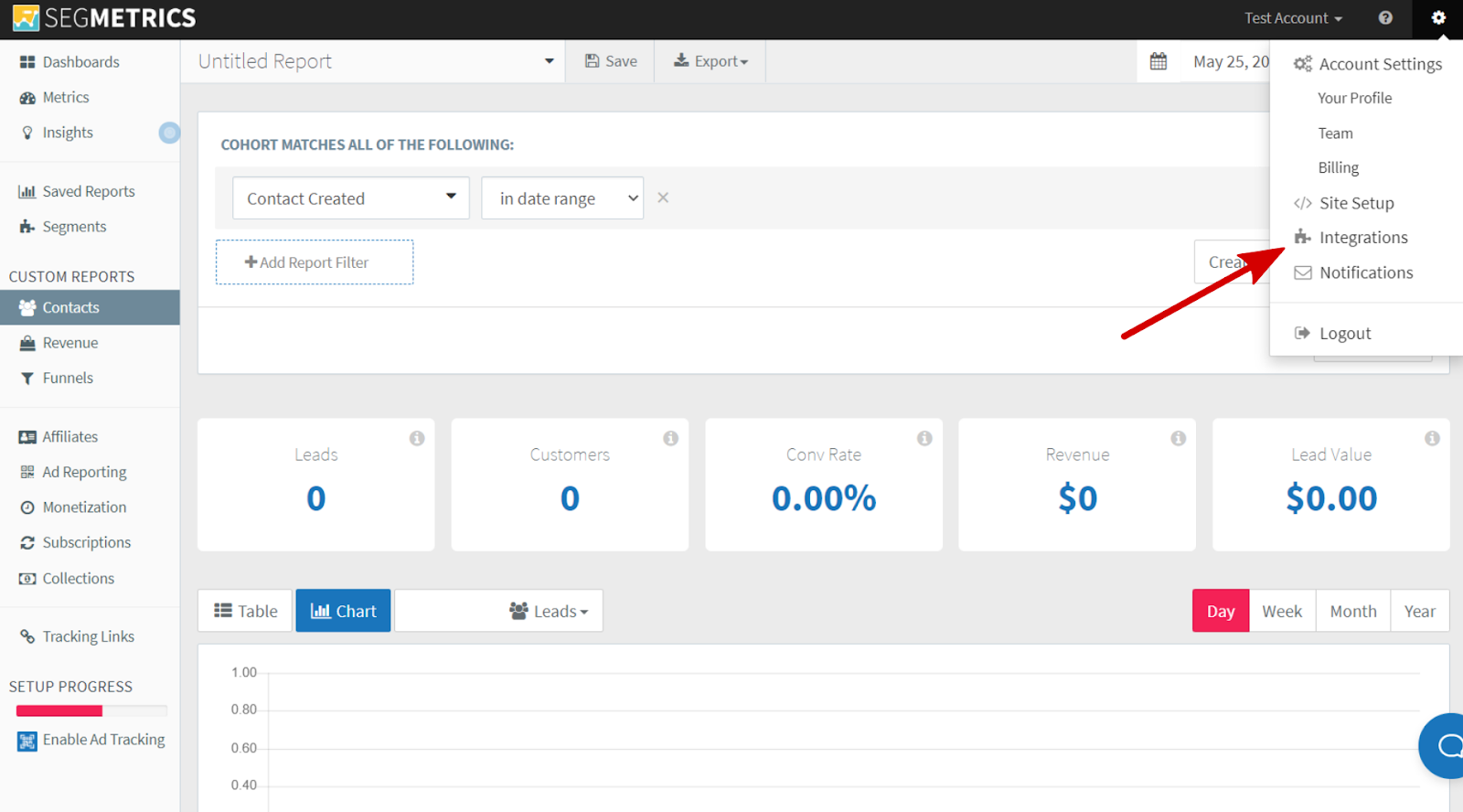The height and width of the screenshot is (812, 1463).
Task: Open the May 25 date range picker
Action: point(1231,61)
